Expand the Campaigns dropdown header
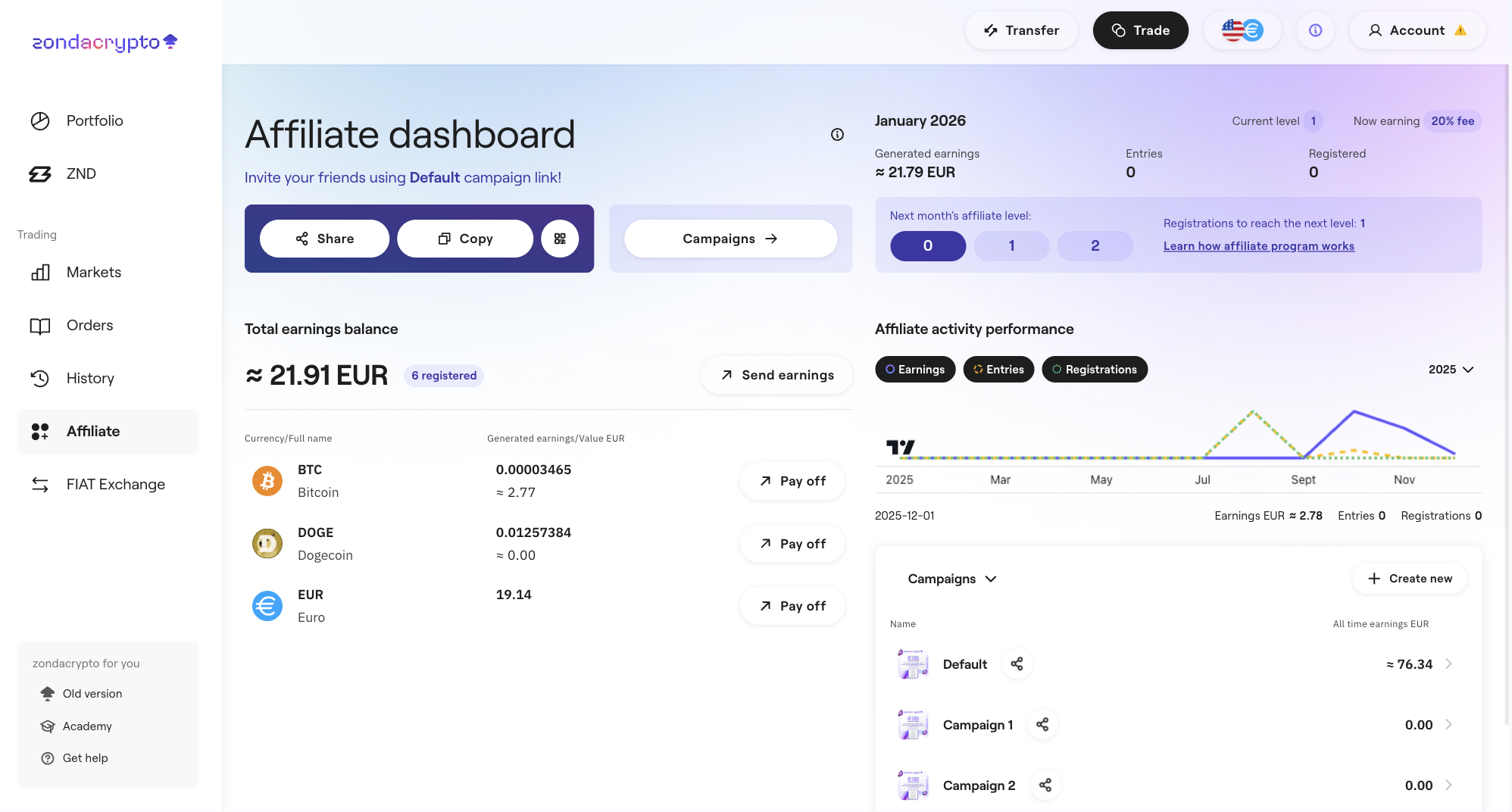 pyautogui.click(x=952, y=579)
